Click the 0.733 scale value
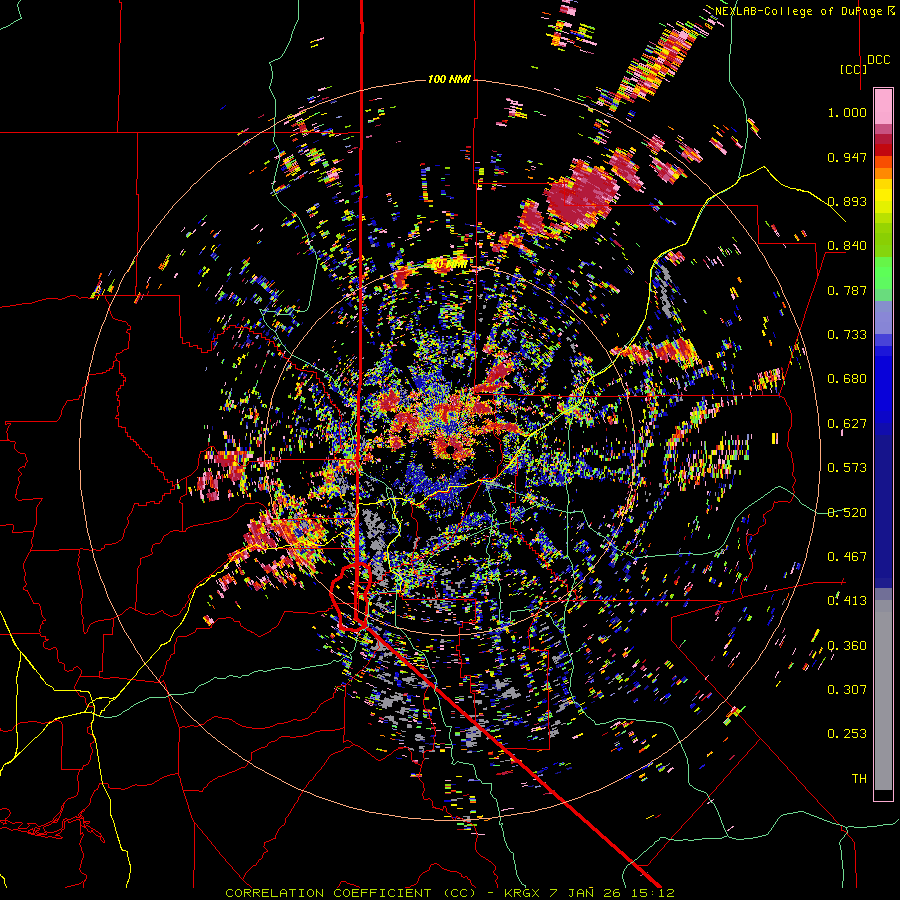The image size is (900, 900). pos(847,335)
